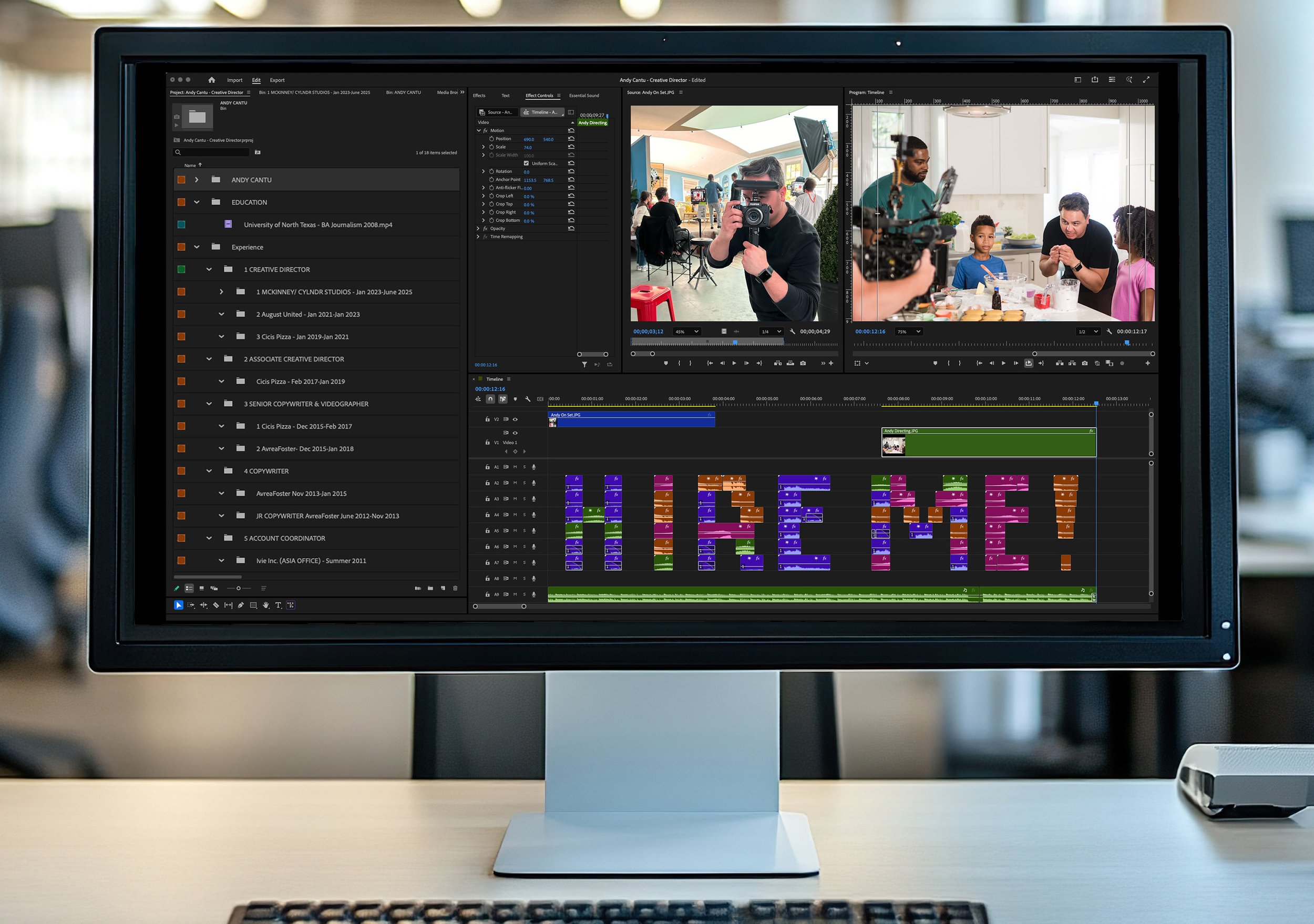Image resolution: width=1314 pixels, height=924 pixels.
Task: Open timeline display settings wrench
Action: point(528,399)
